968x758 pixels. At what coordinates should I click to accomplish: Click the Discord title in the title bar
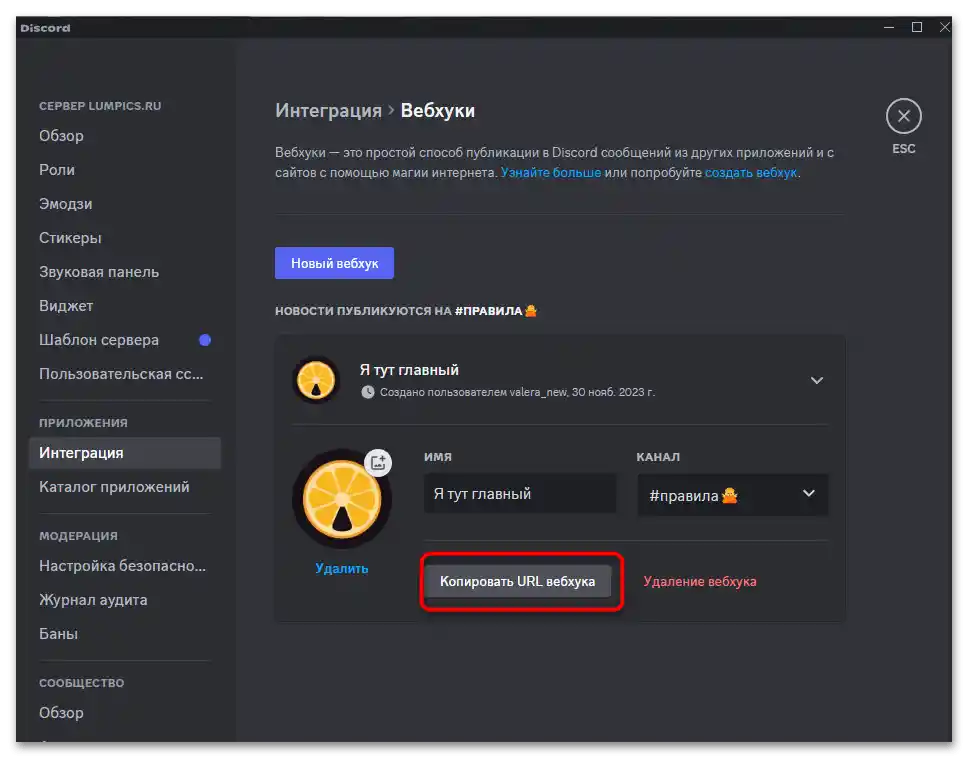click(45, 28)
